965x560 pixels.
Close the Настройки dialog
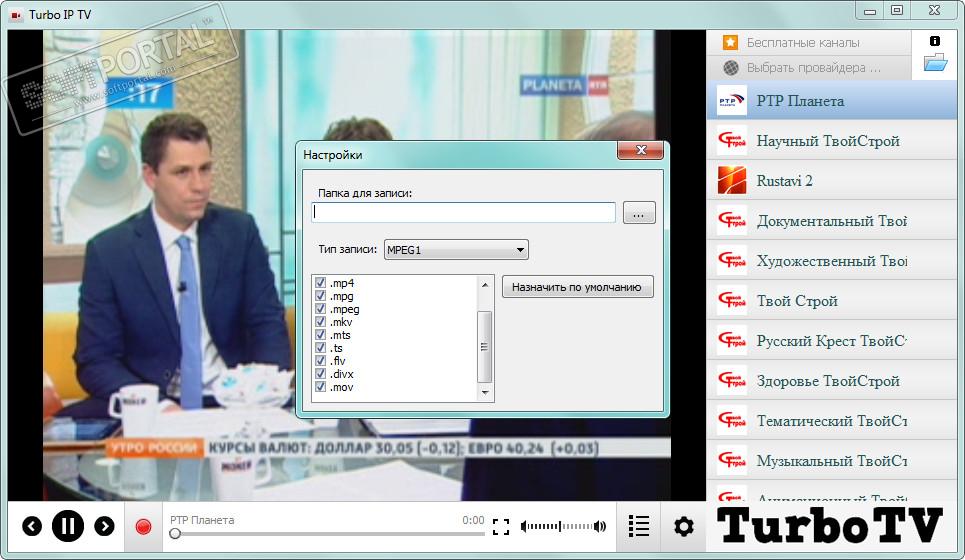[x=640, y=150]
